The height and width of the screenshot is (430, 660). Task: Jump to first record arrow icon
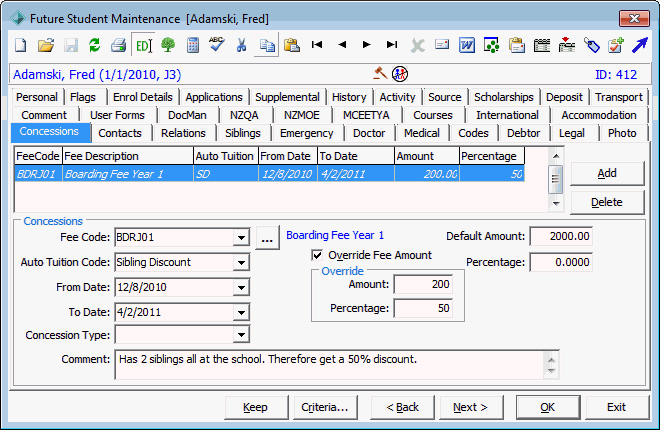317,44
